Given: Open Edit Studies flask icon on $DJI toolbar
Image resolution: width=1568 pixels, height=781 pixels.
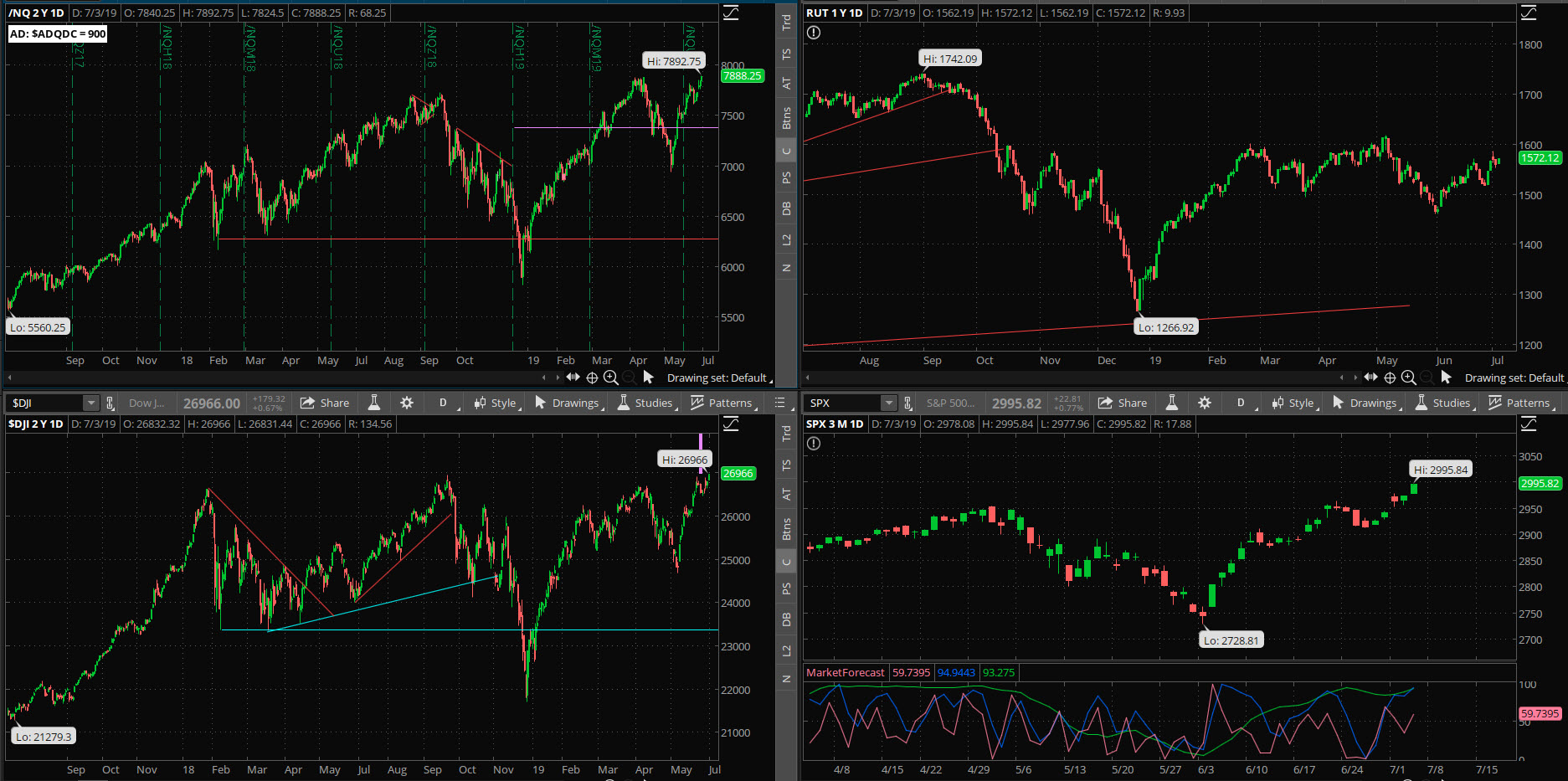Looking at the screenshot, I should pyautogui.click(x=374, y=403).
